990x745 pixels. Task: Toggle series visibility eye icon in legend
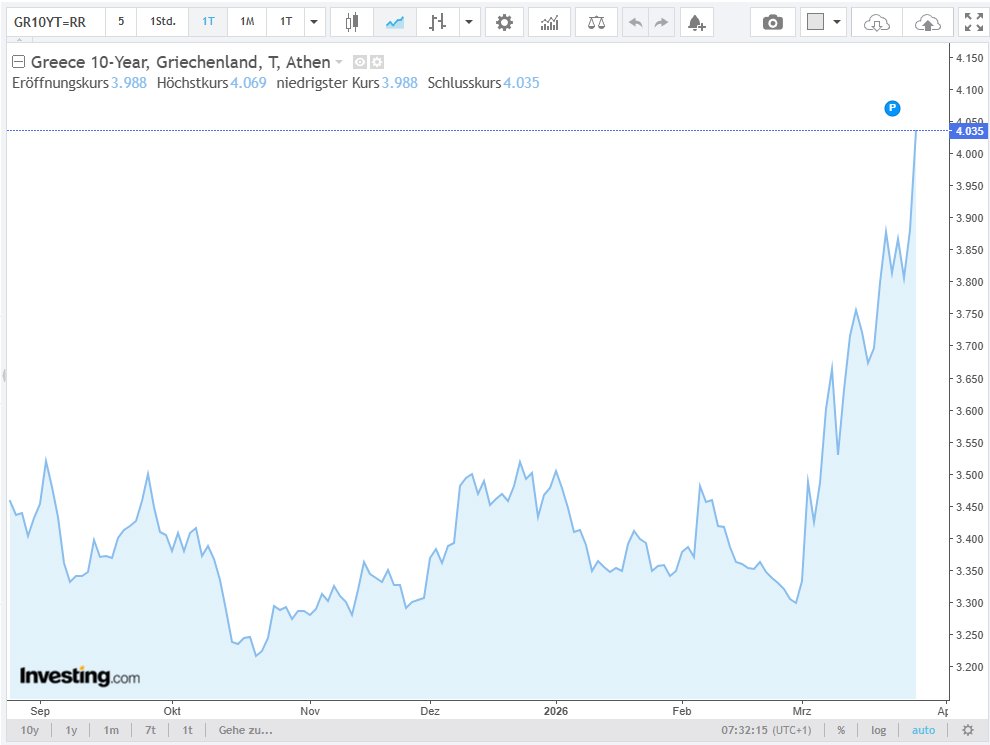point(359,62)
